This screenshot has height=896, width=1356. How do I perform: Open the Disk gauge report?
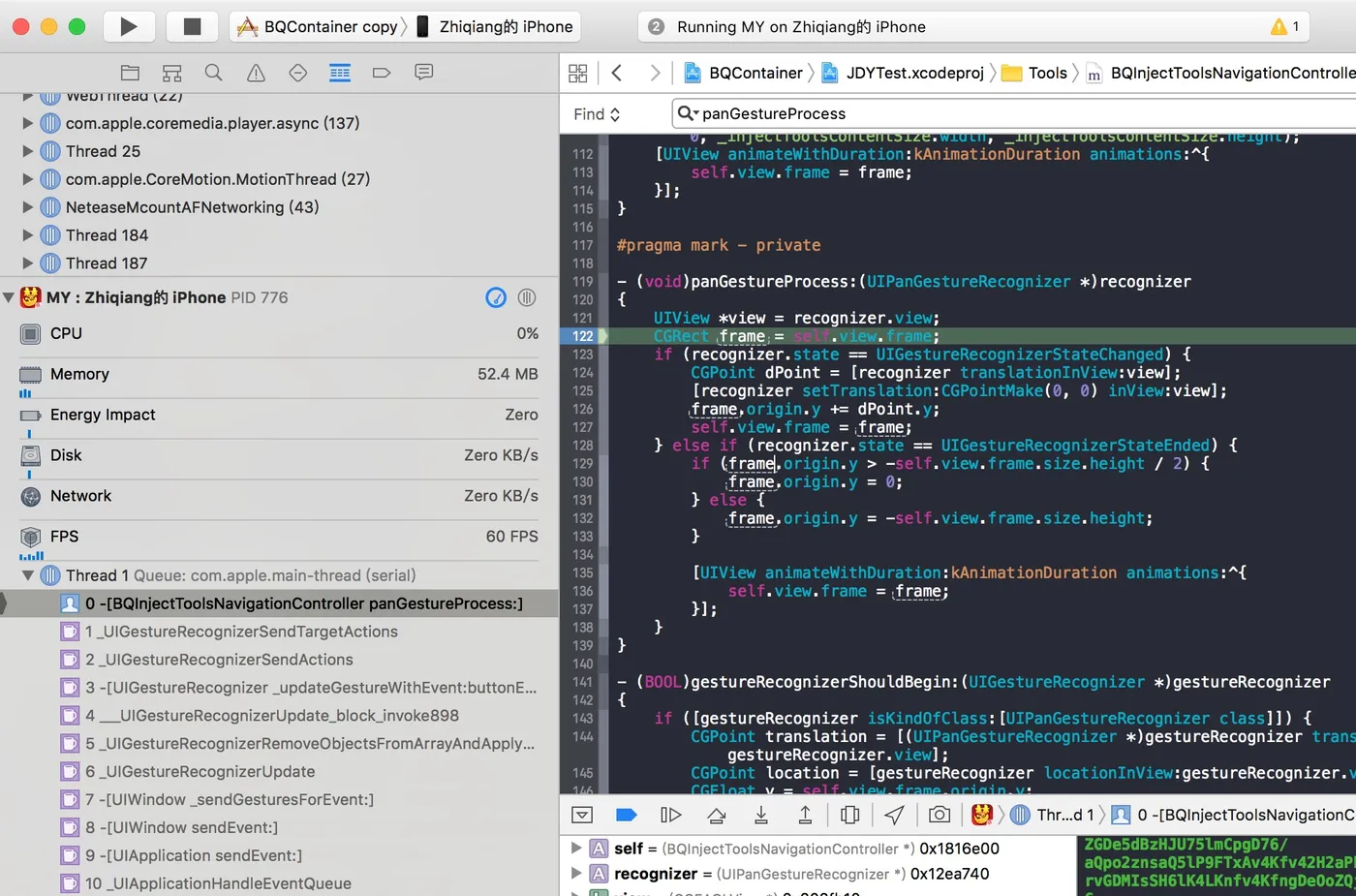coord(279,457)
